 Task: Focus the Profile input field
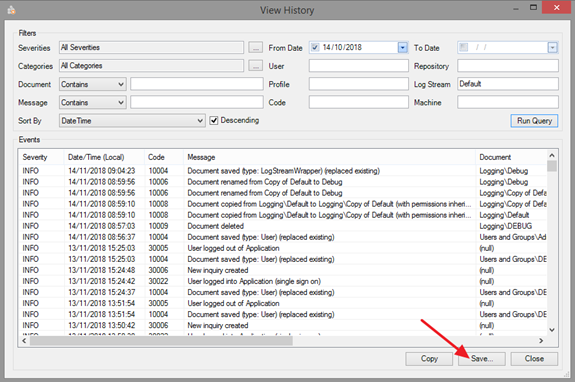[x=358, y=84]
